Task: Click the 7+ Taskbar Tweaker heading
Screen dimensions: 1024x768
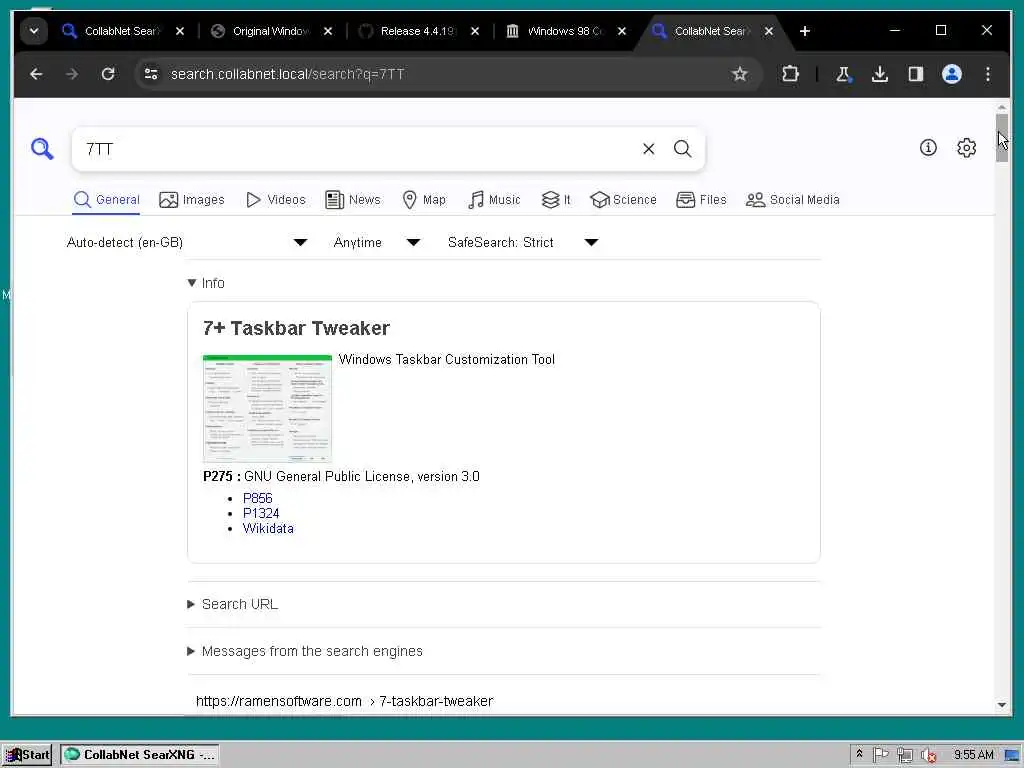Action: [x=296, y=328]
